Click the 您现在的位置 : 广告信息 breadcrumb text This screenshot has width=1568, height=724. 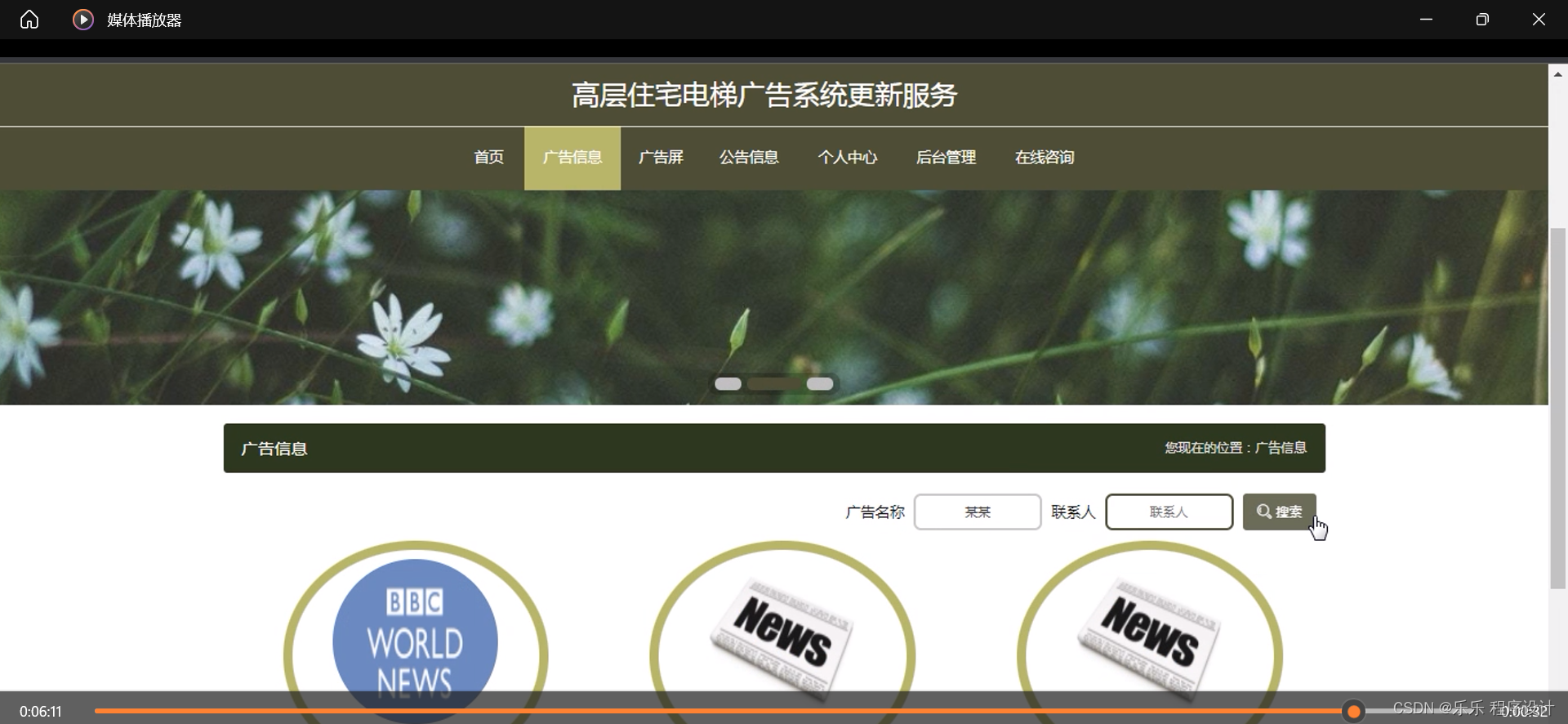tap(1235, 448)
